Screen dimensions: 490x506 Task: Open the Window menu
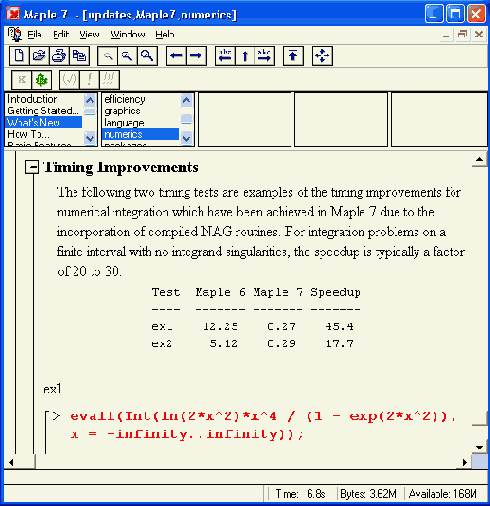128,34
